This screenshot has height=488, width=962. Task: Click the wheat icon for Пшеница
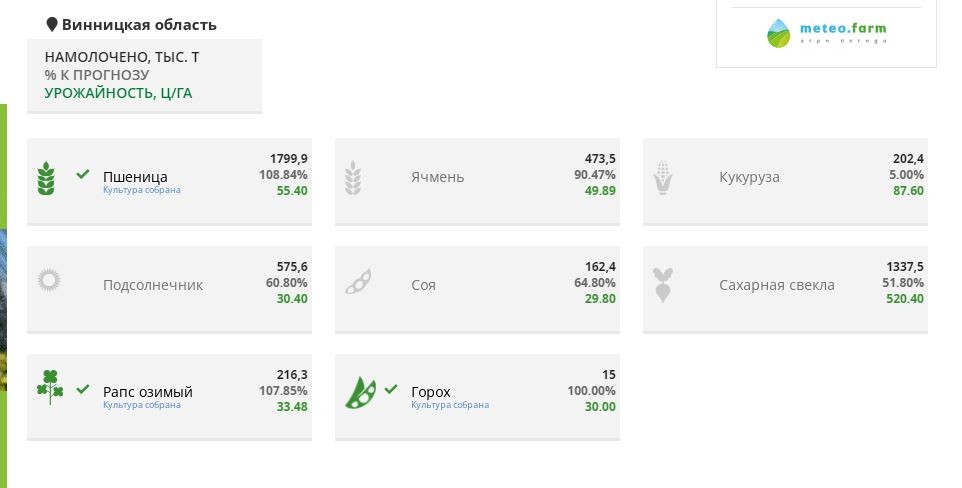point(47,178)
